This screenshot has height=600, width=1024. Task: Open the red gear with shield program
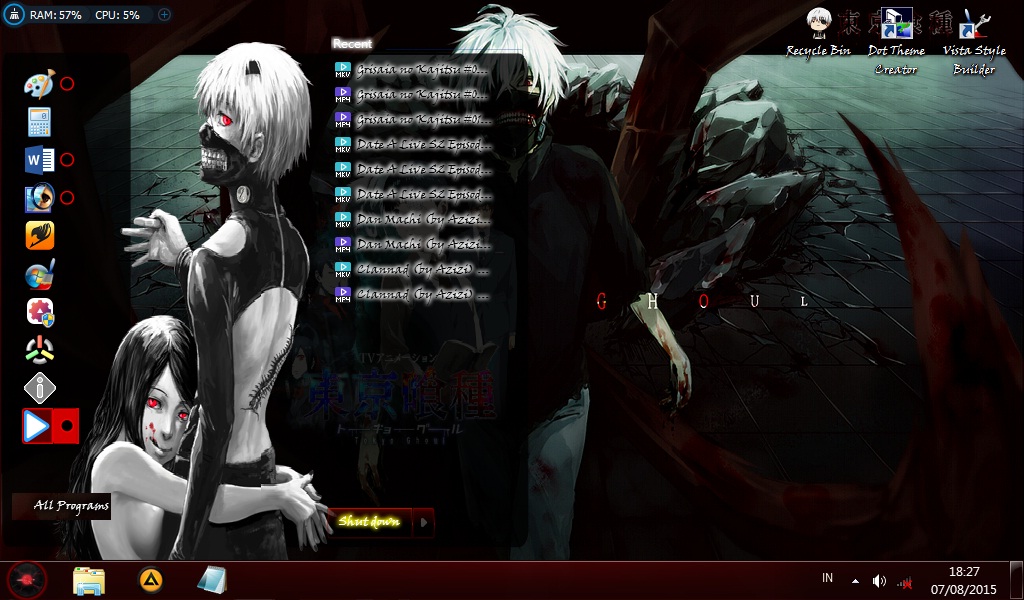coord(39,312)
